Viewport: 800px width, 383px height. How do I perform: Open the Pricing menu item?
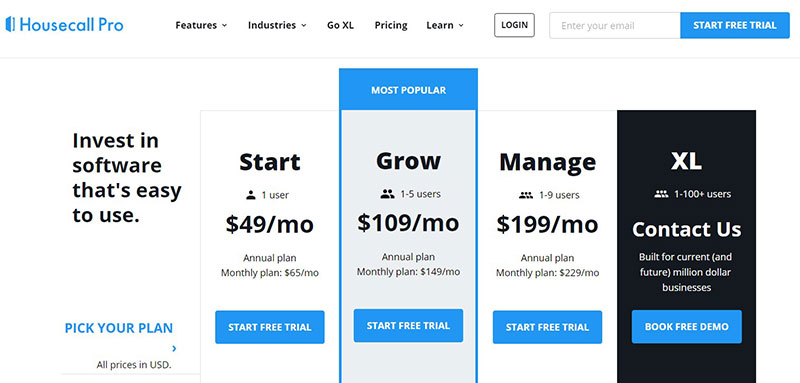(391, 25)
